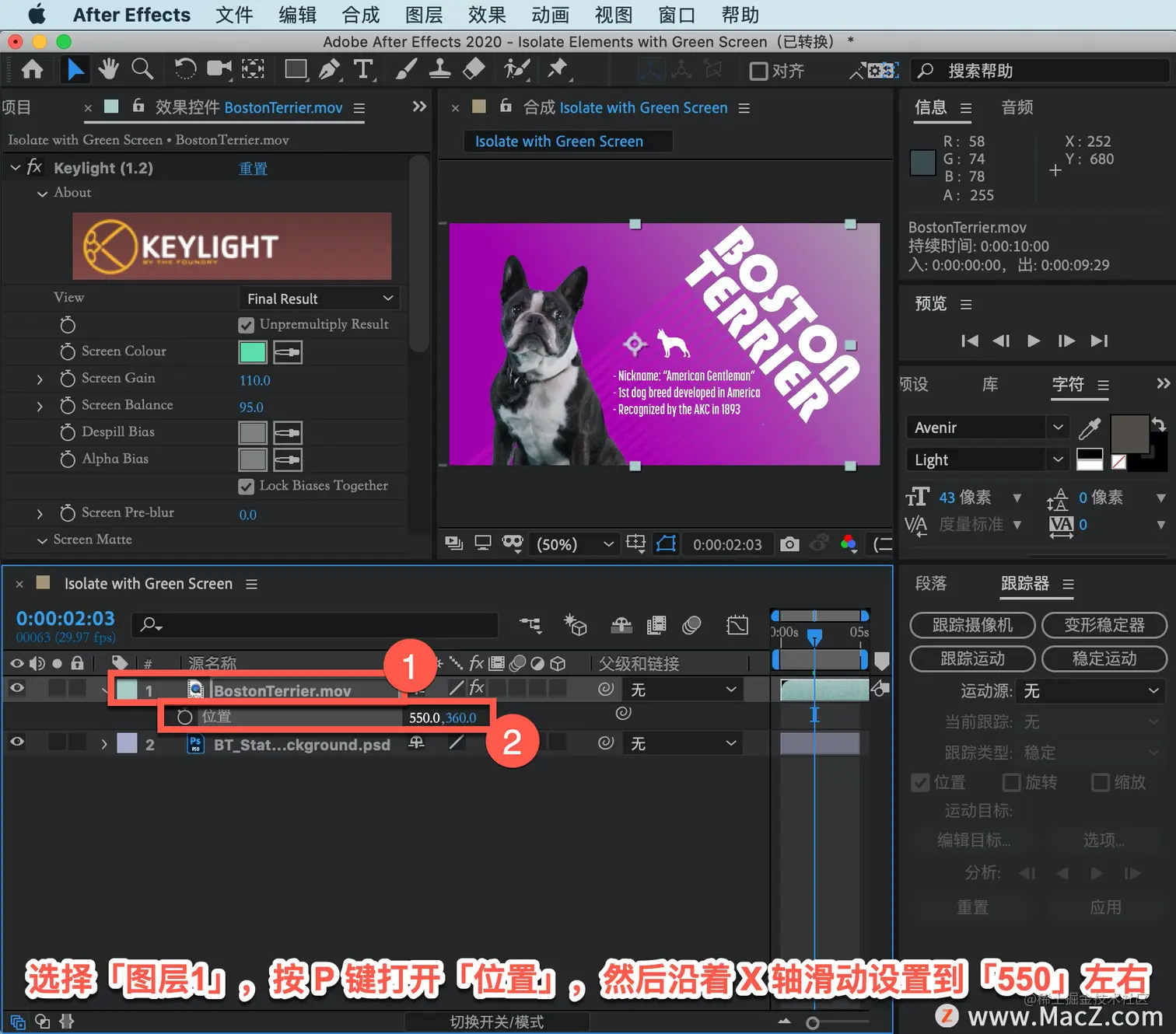The image size is (1176, 1034).
Task: Open the View Final Result dropdown
Action: pyautogui.click(x=320, y=299)
